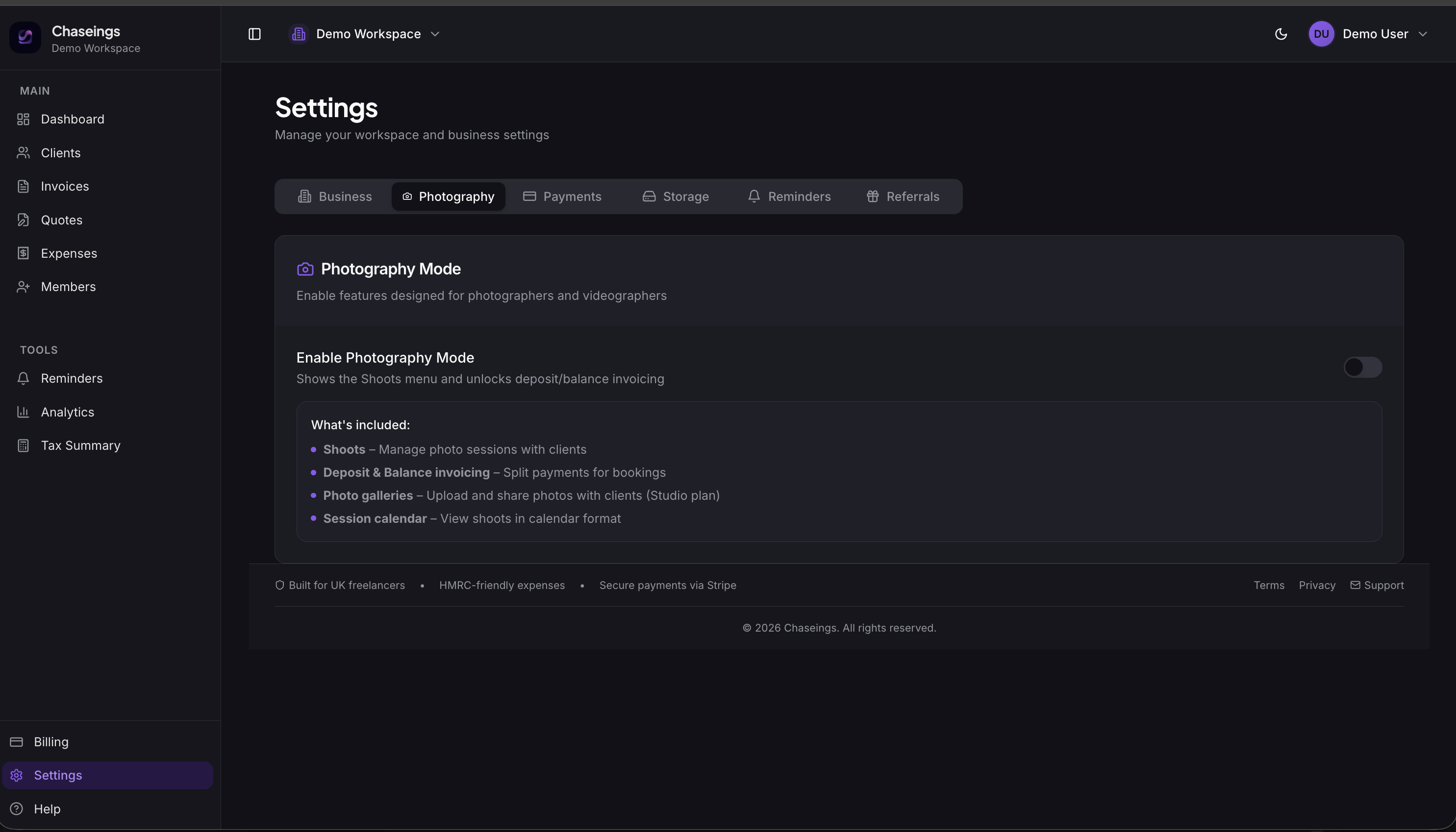Screen dimensions: 1456x832
Task: Open the Storage settings tab
Action: point(685,196)
